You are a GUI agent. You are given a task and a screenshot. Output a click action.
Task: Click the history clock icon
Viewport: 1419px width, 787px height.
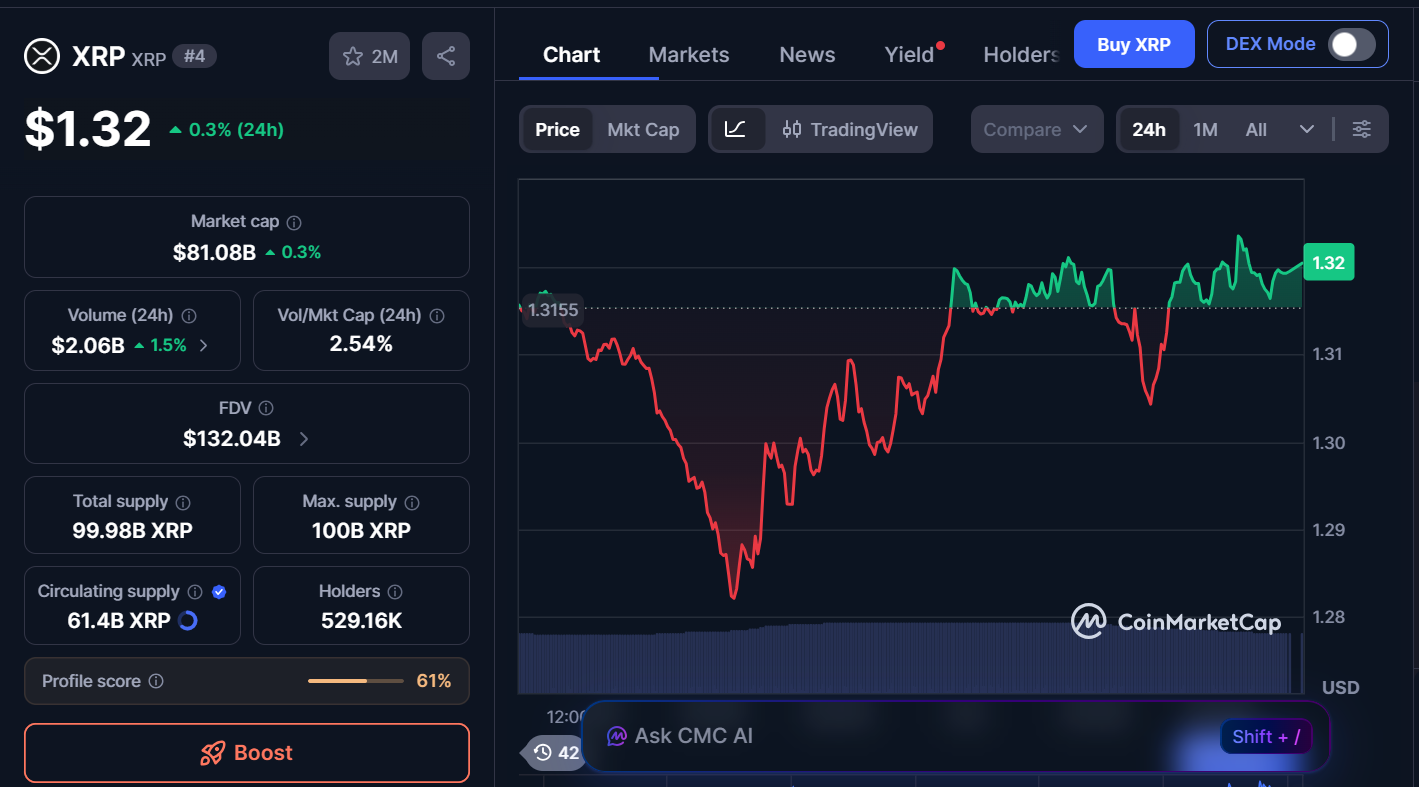543,752
